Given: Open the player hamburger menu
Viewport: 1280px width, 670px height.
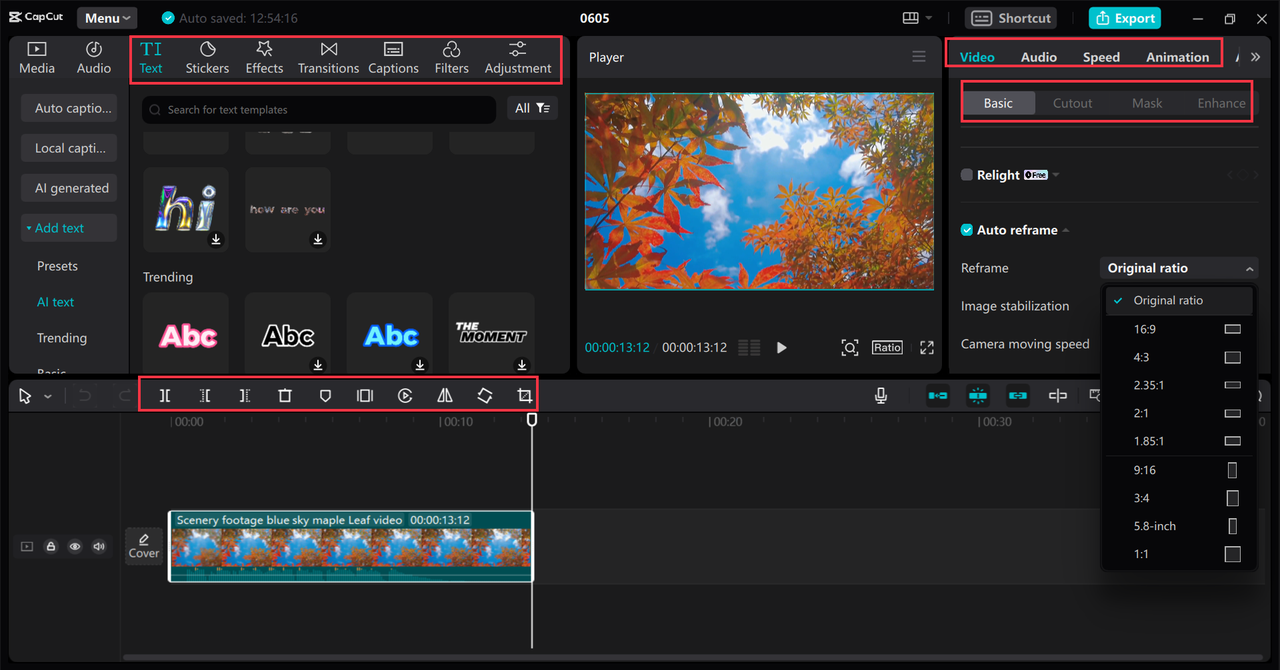Looking at the screenshot, I should (919, 57).
